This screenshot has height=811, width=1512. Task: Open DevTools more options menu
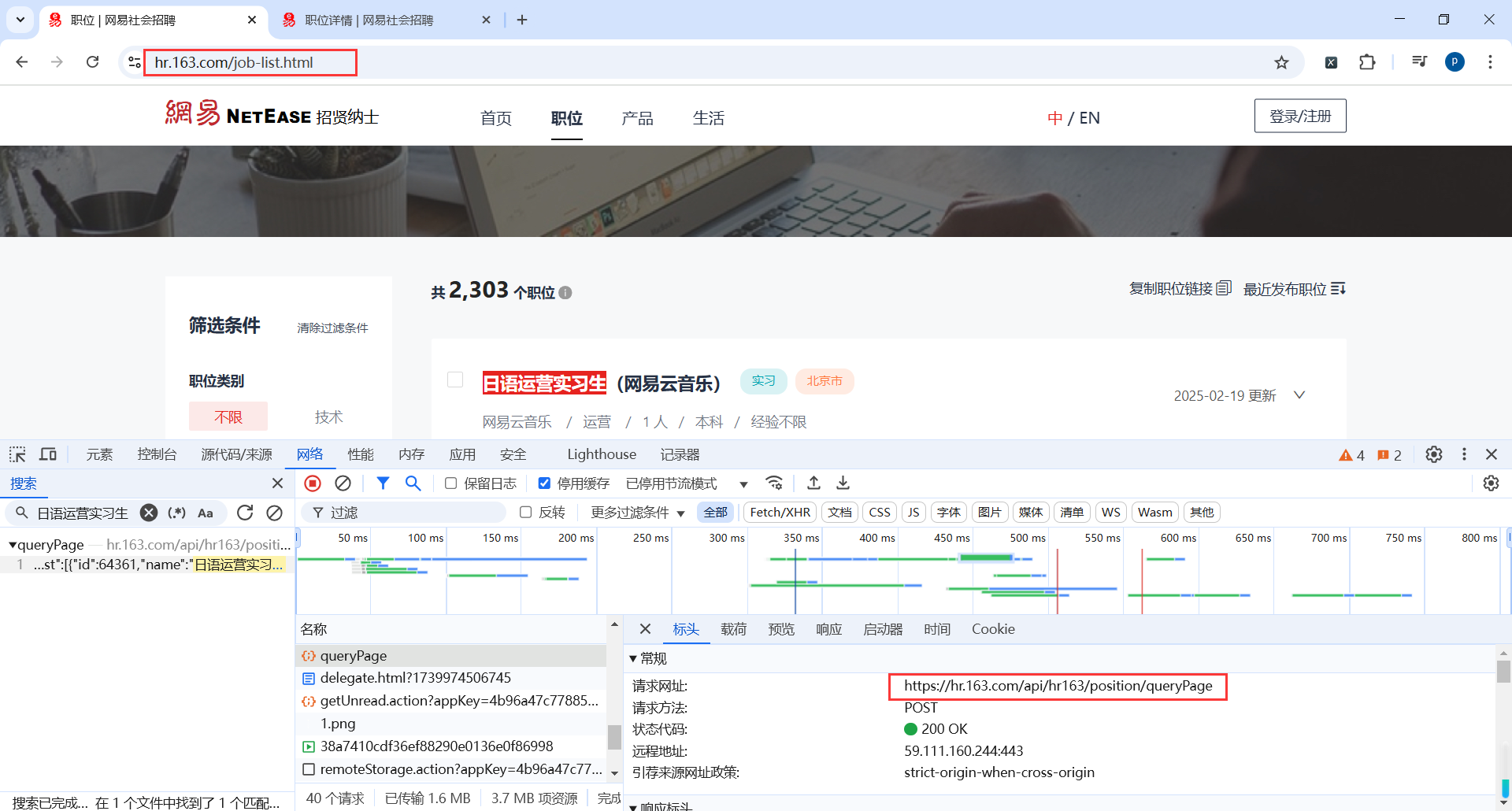(x=1464, y=454)
